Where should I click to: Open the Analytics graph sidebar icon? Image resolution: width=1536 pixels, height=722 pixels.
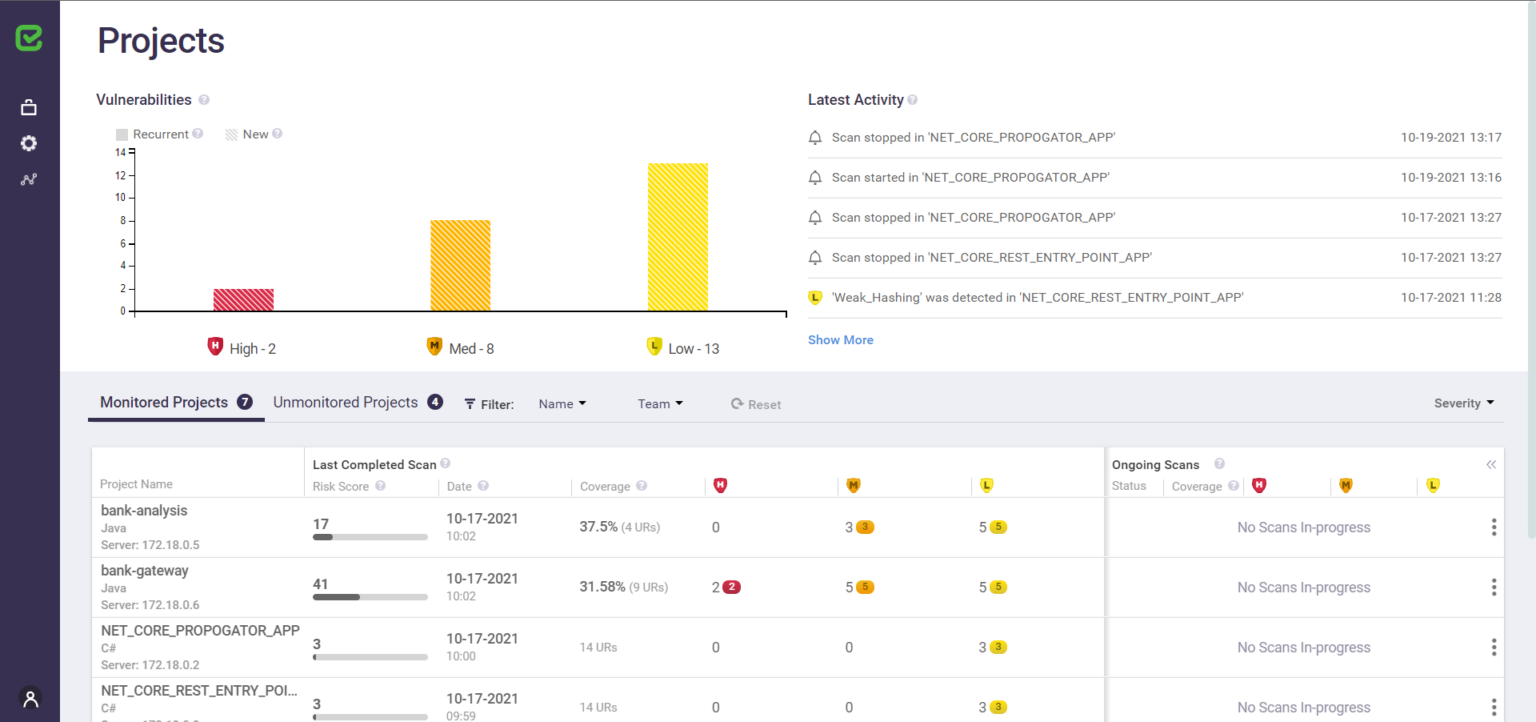29,179
